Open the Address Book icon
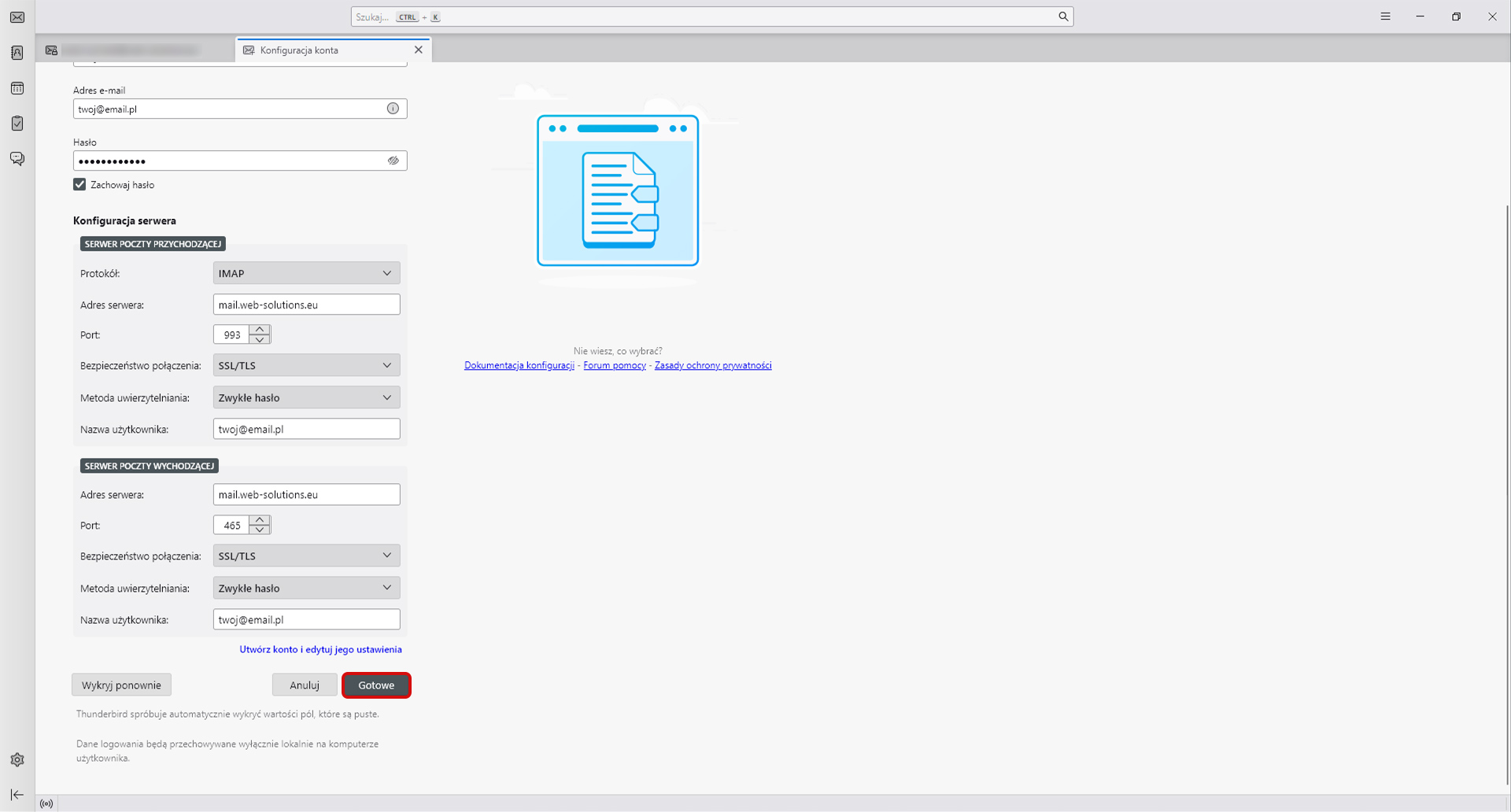The height and width of the screenshot is (812, 1511). click(x=17, y=53)
